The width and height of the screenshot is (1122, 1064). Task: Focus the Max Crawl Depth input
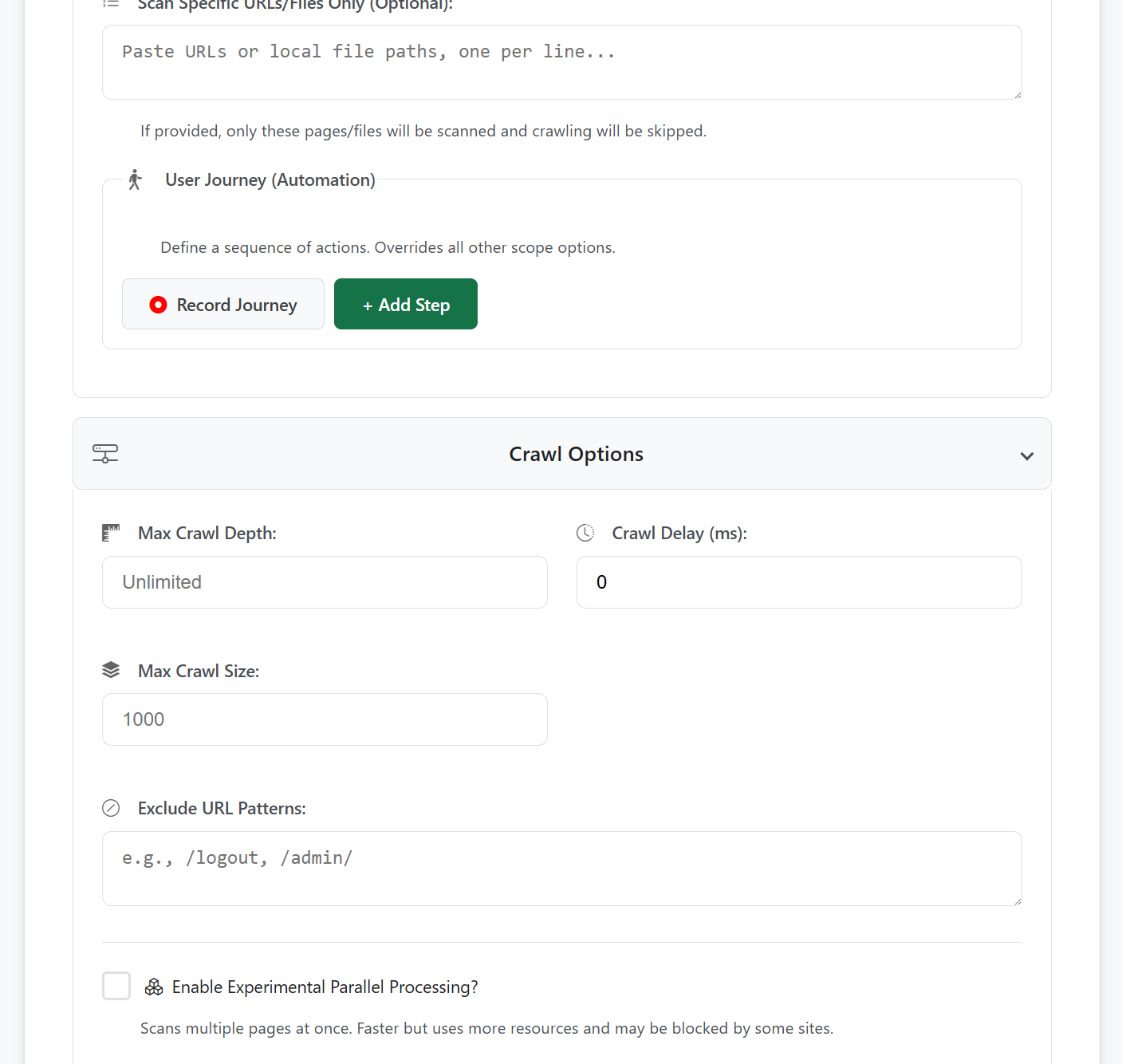point(325,582)
